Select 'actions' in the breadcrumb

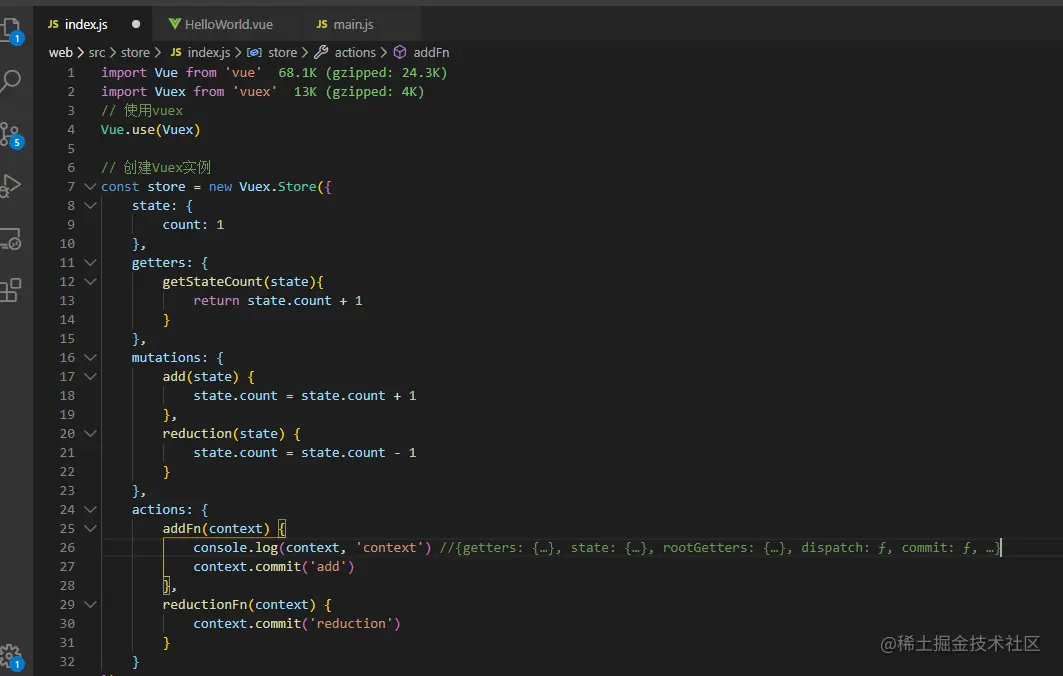click(x=355, y=52)
